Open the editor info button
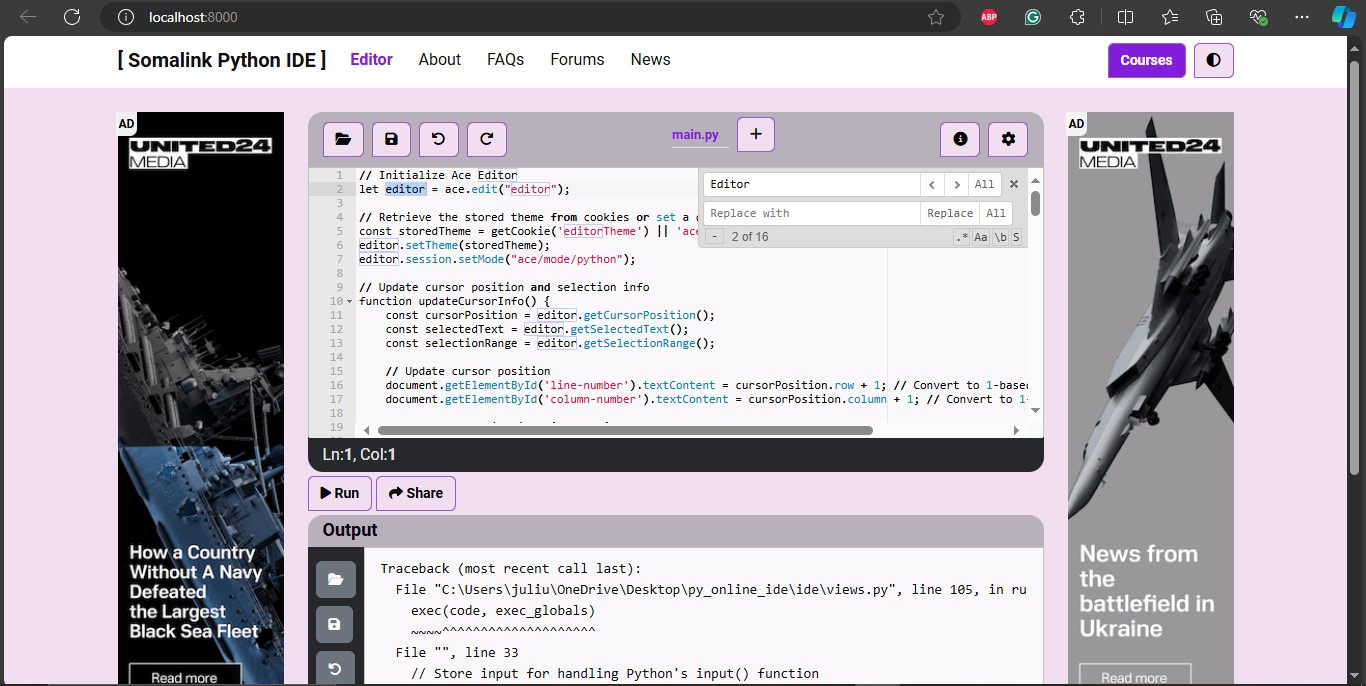This screenshot has width=1366, height=686. (960, 140)
